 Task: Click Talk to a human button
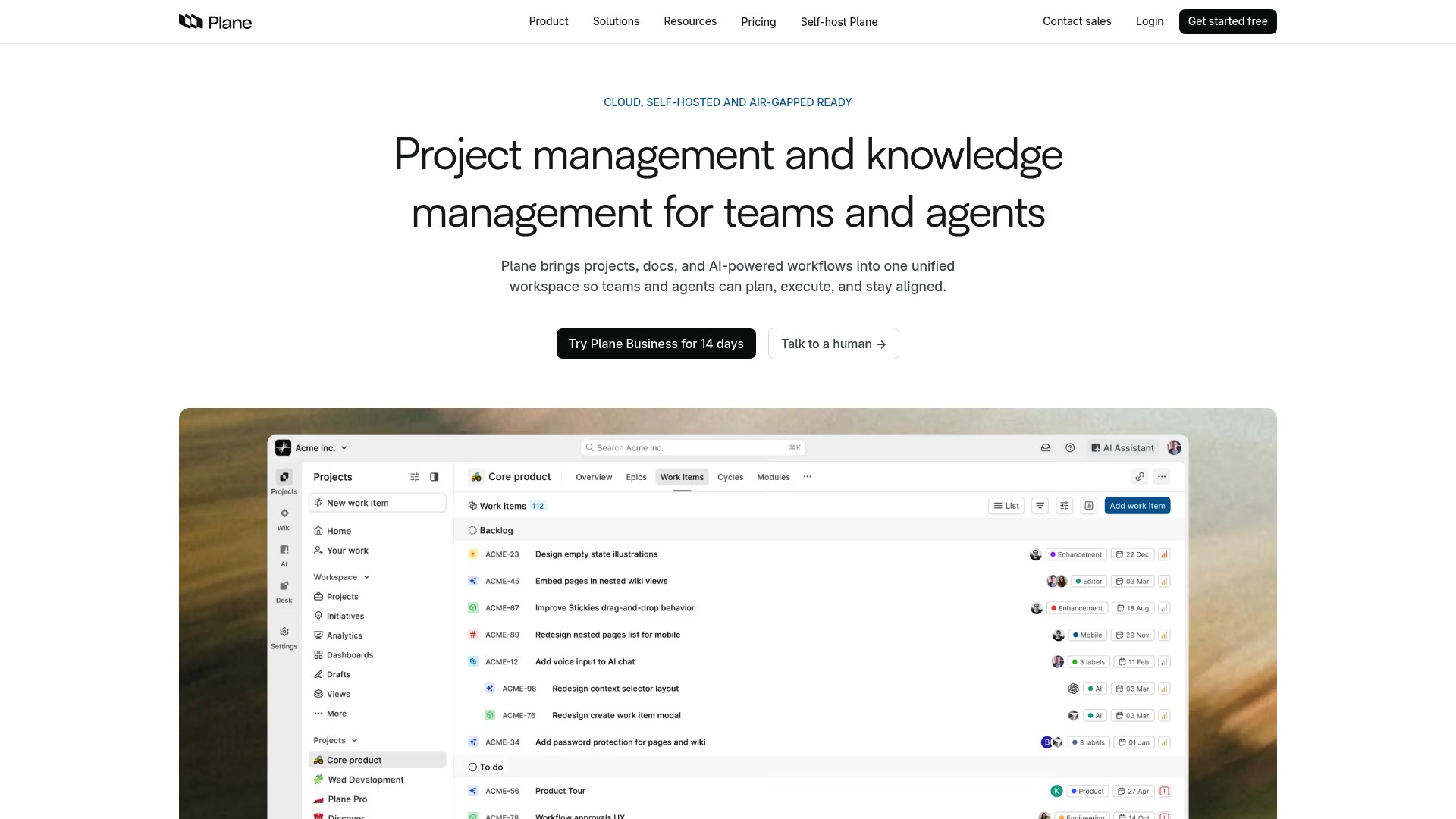[x=833, y=344]
